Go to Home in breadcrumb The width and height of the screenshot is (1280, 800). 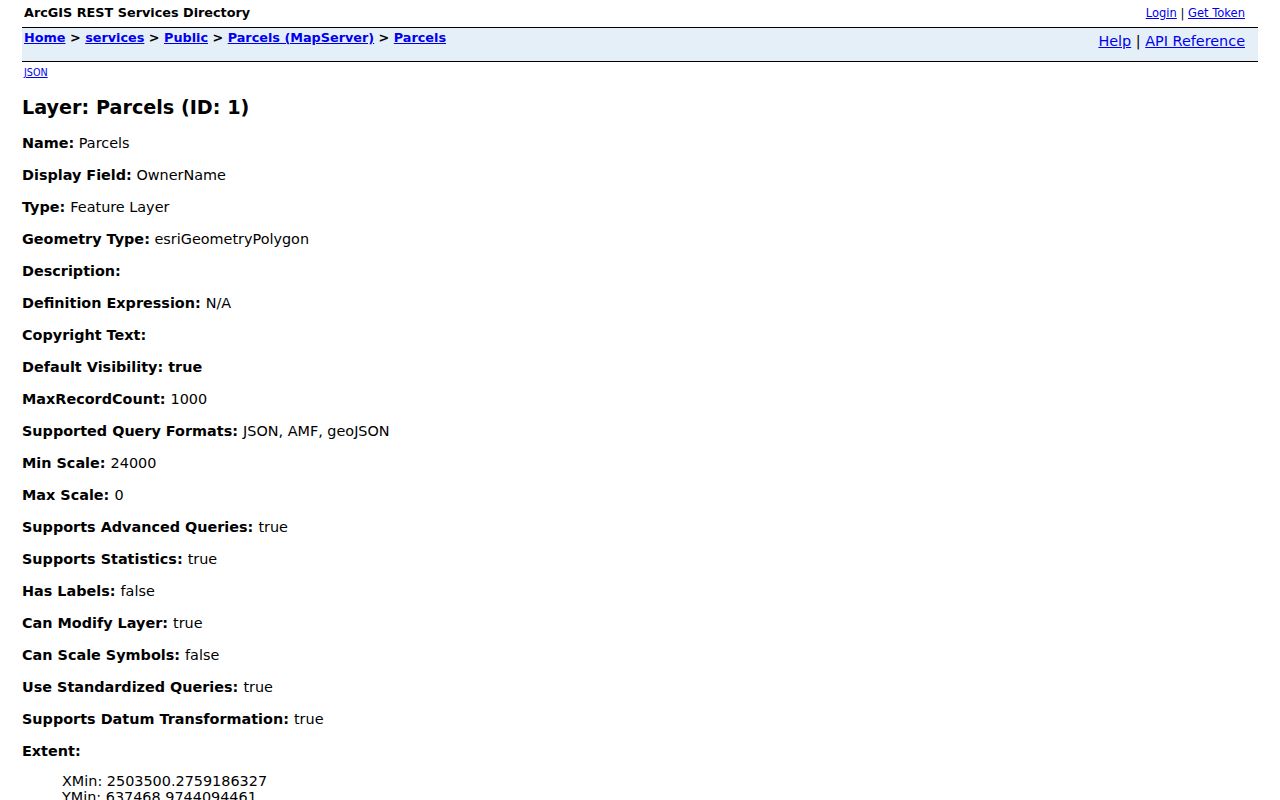[x=45, y=38]
